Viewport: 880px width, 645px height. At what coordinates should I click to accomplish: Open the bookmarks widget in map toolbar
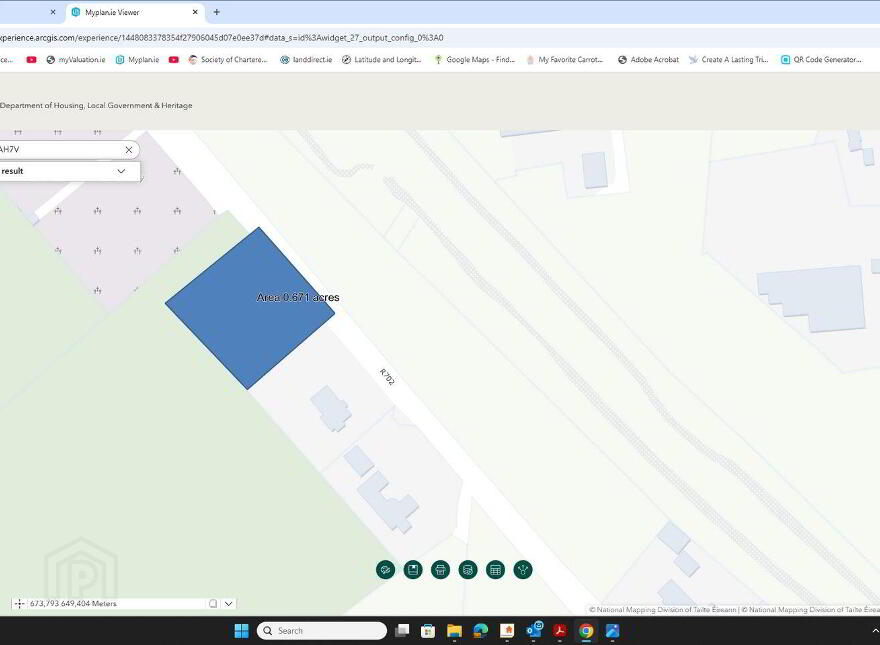click(x=413, y=570)
